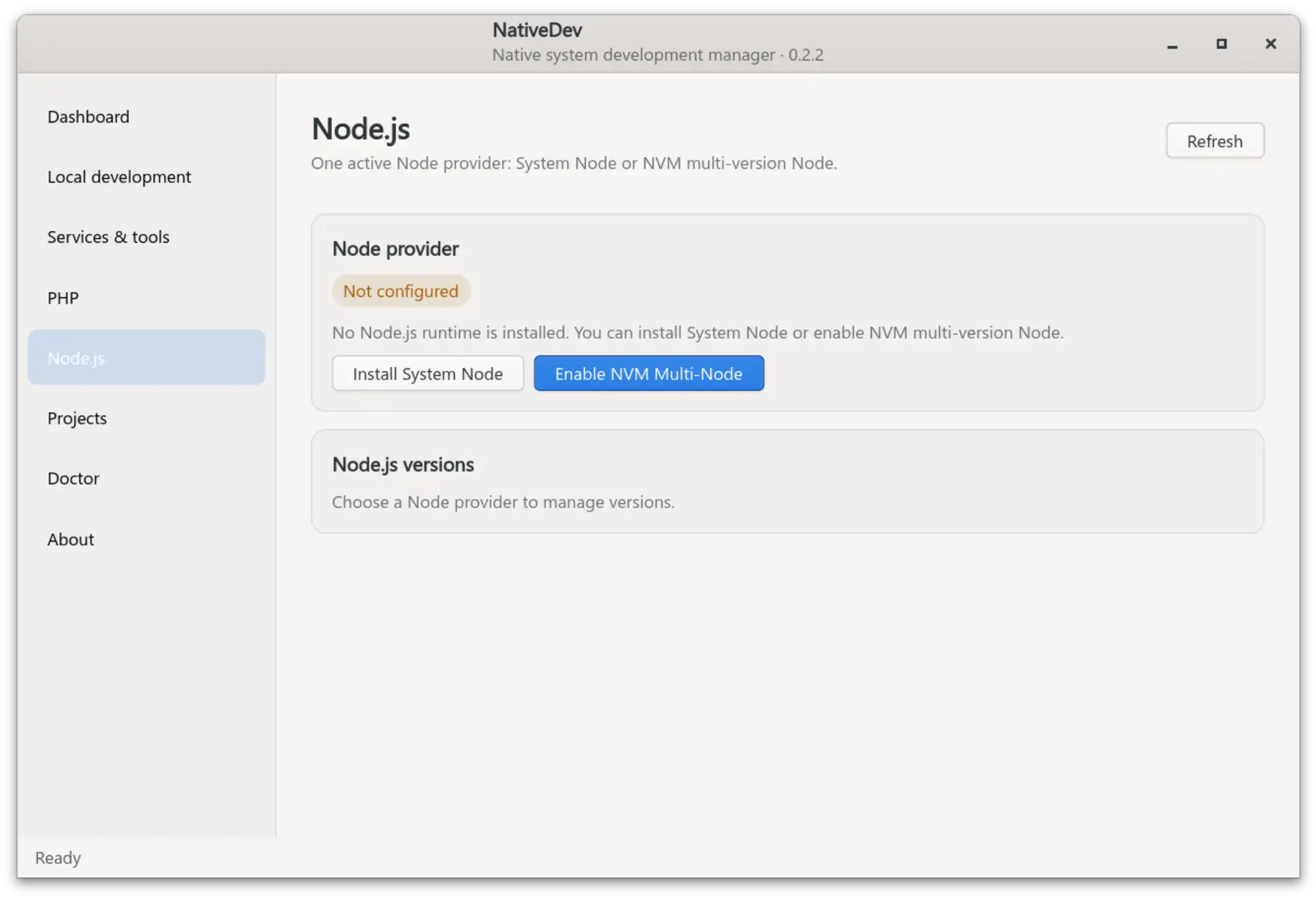Select the Node.js sidebar item
Viewport: 1316px width, 898px height.
(x=146, y=357)
